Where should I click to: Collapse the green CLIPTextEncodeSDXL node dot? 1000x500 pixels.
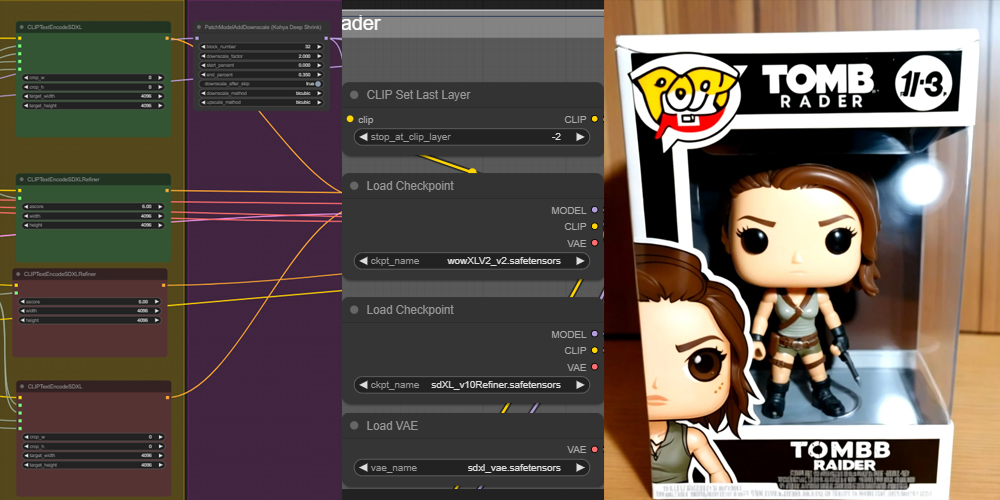click(22, 27)
